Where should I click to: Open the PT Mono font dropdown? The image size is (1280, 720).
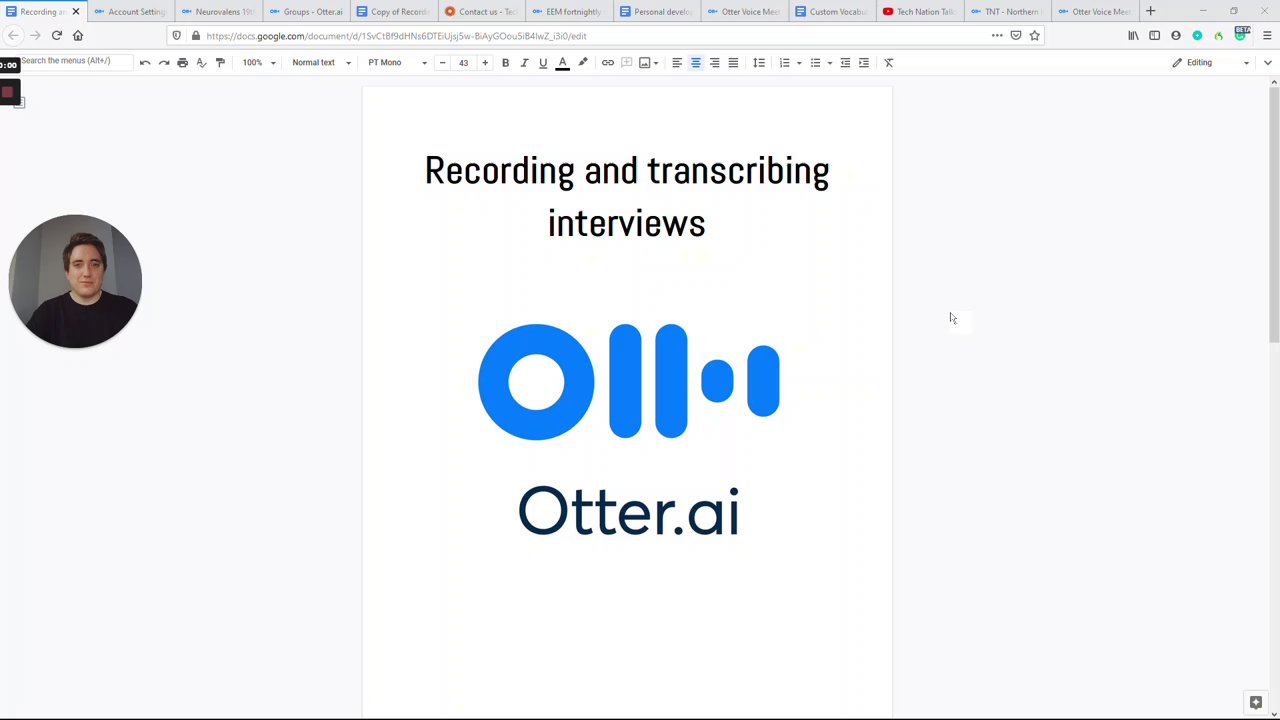(397, 62)
